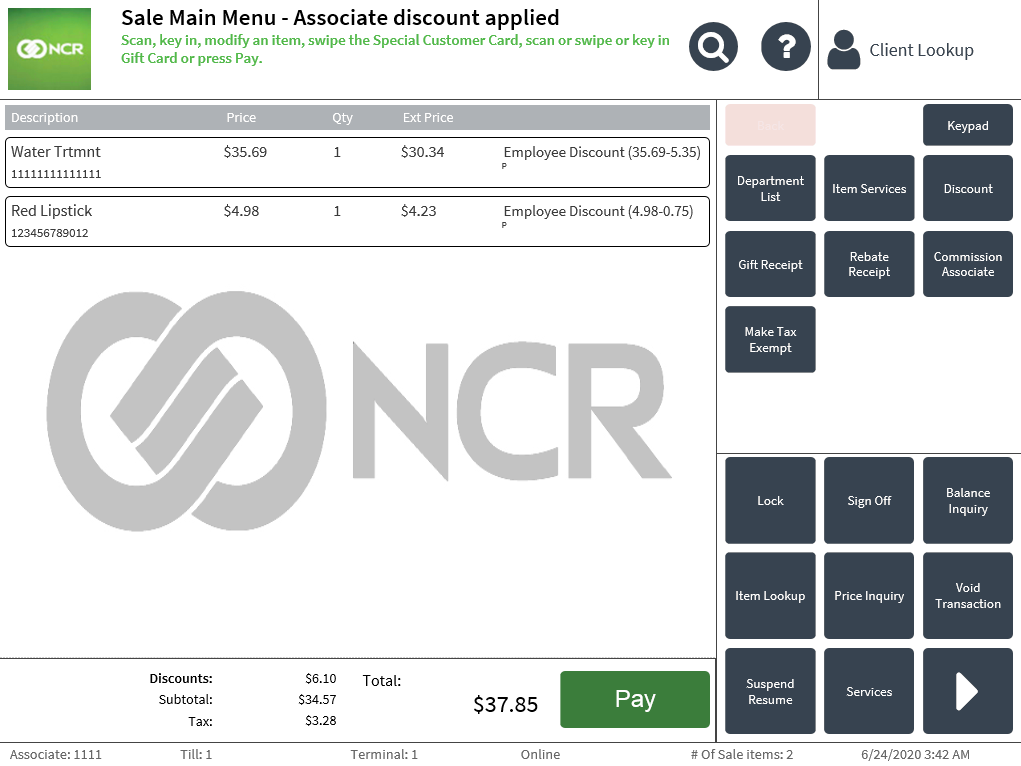The image size is (1021, 766).
Task: Go to next page of function buttons
Action: click(x=968, y=691)
